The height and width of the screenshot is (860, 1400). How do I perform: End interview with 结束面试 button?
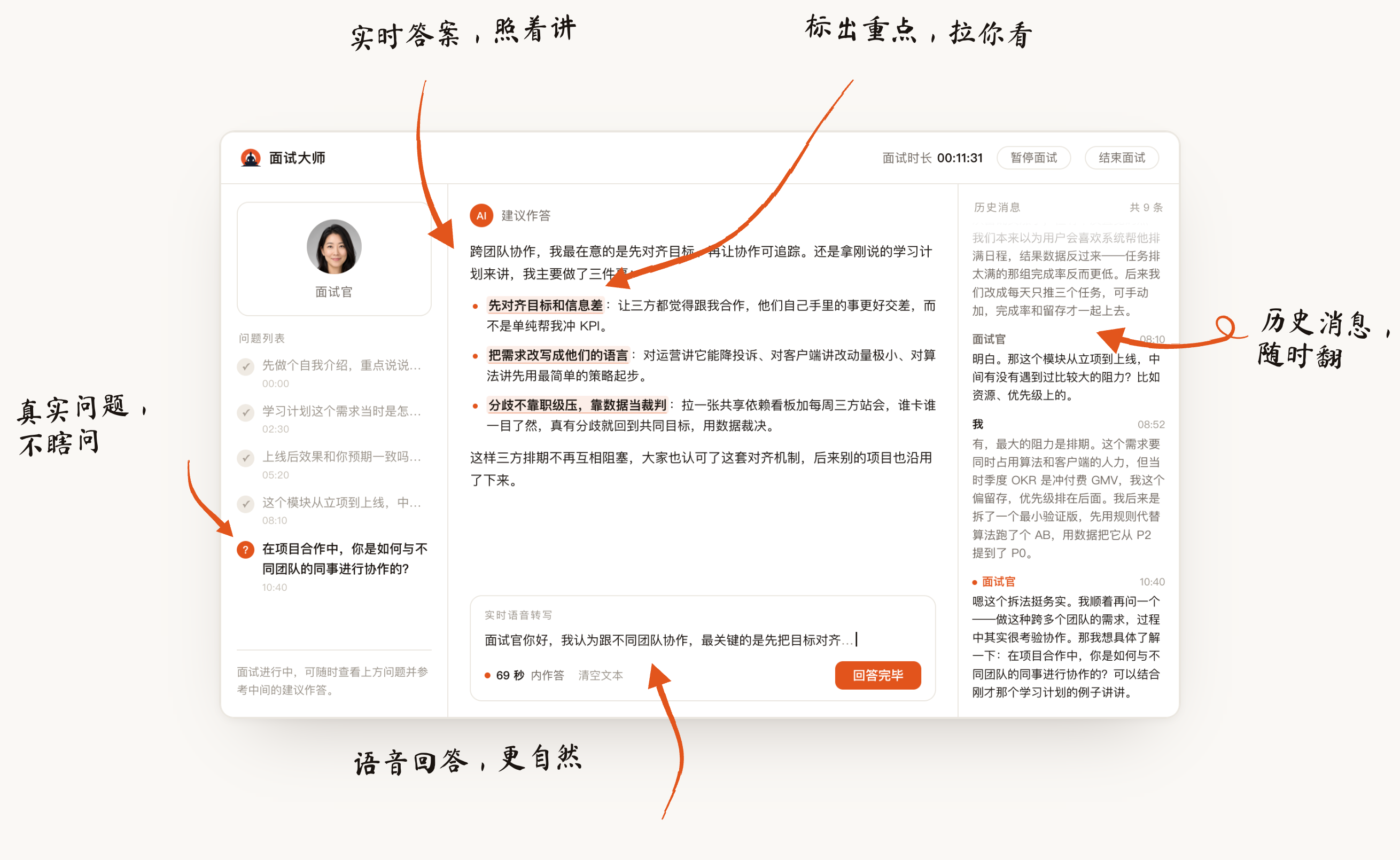(x=1121, y=158)
